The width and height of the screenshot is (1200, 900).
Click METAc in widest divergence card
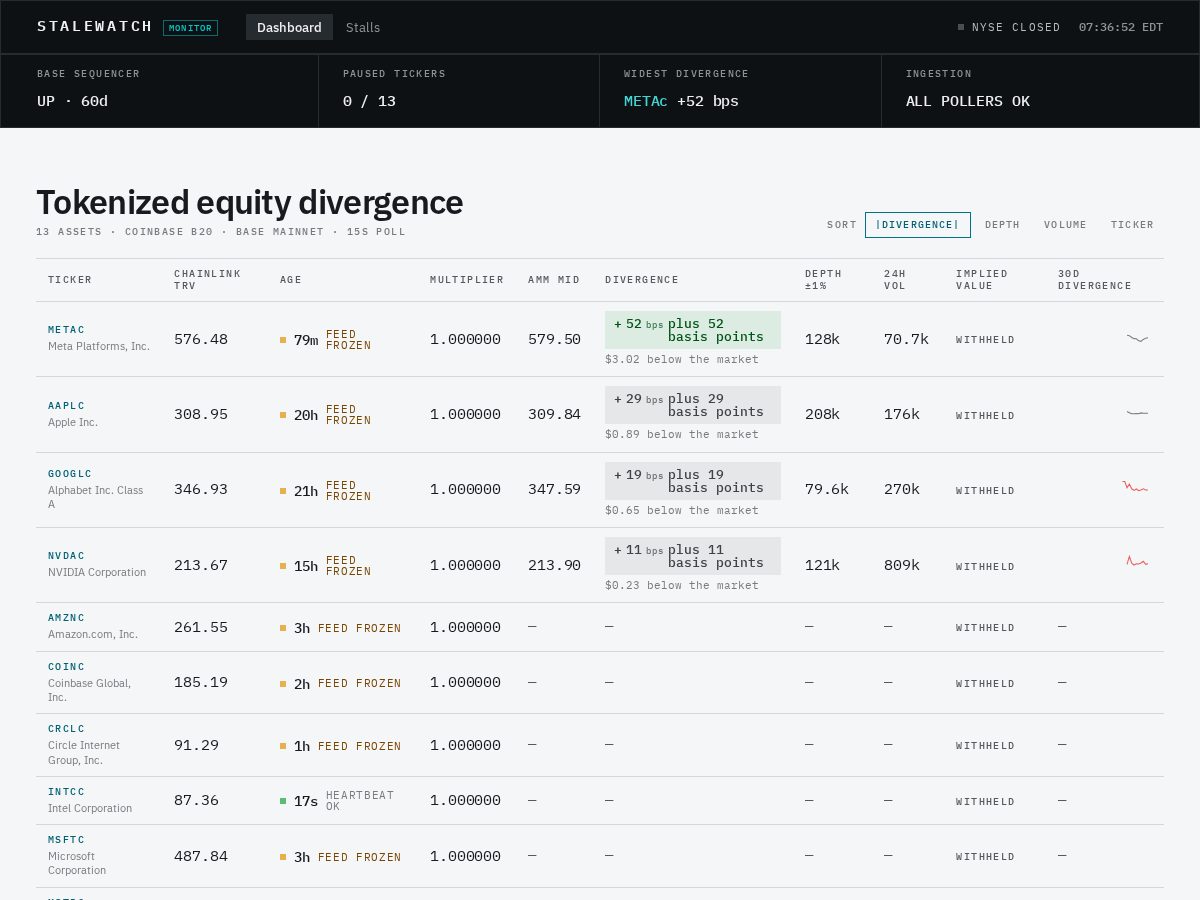click(645, 101)
